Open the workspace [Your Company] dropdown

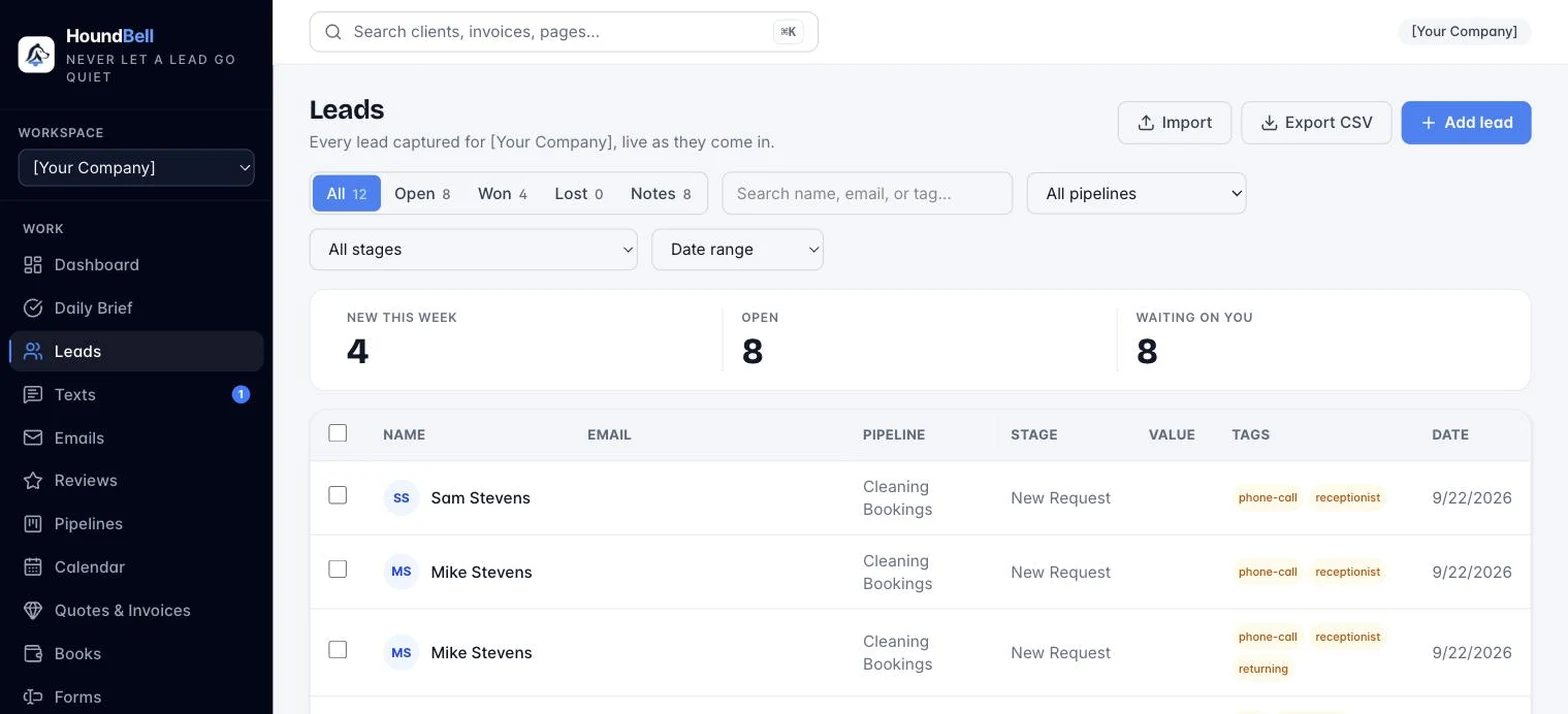pos(136,168)
